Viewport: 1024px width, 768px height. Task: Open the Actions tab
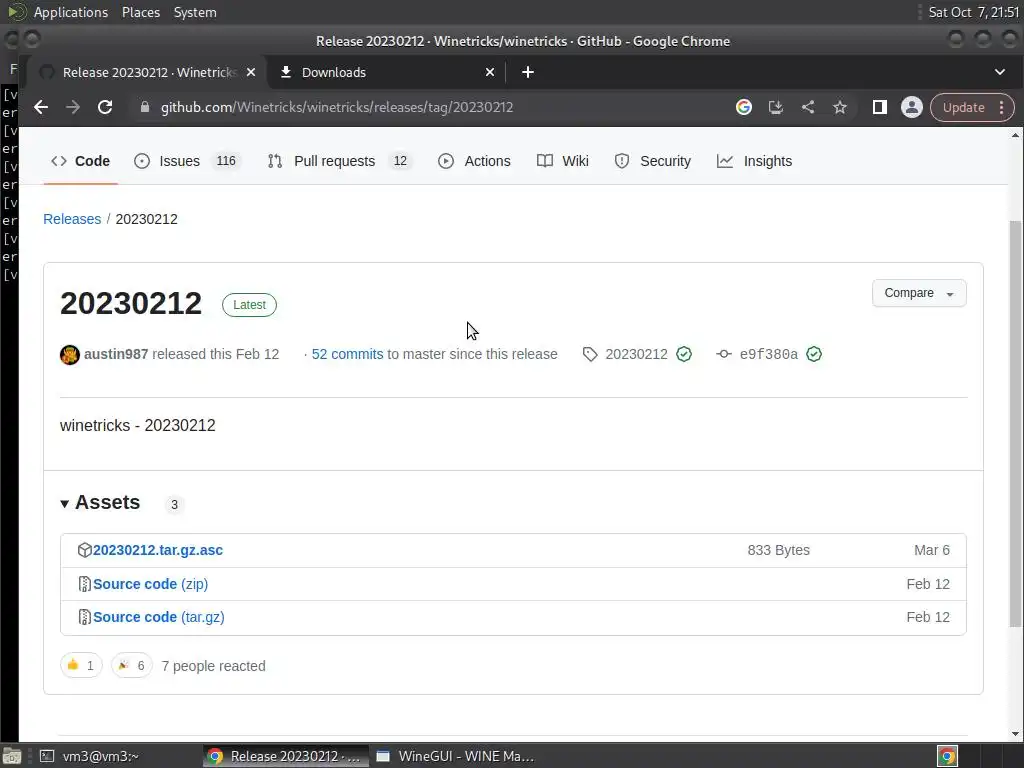tap(475, 161)
